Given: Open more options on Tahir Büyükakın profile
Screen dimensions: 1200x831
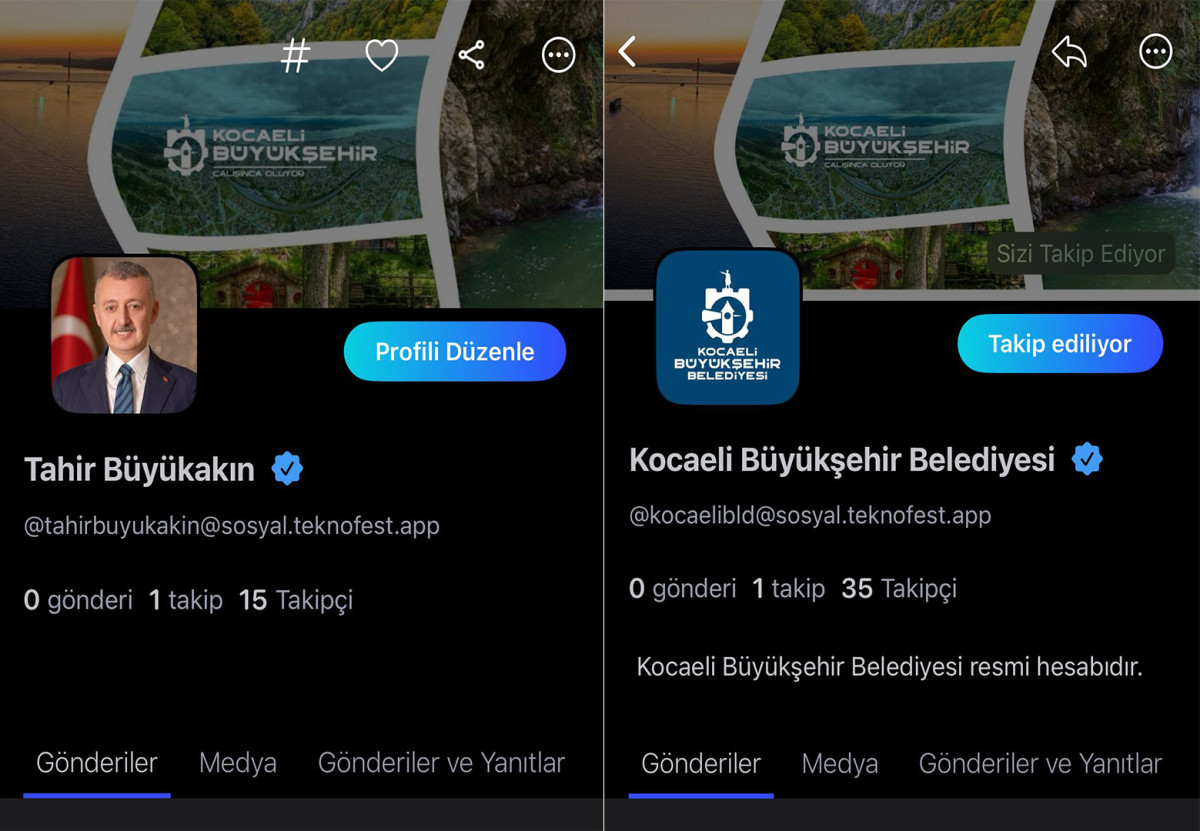Looking at the screenshot, I should (558, 56).
